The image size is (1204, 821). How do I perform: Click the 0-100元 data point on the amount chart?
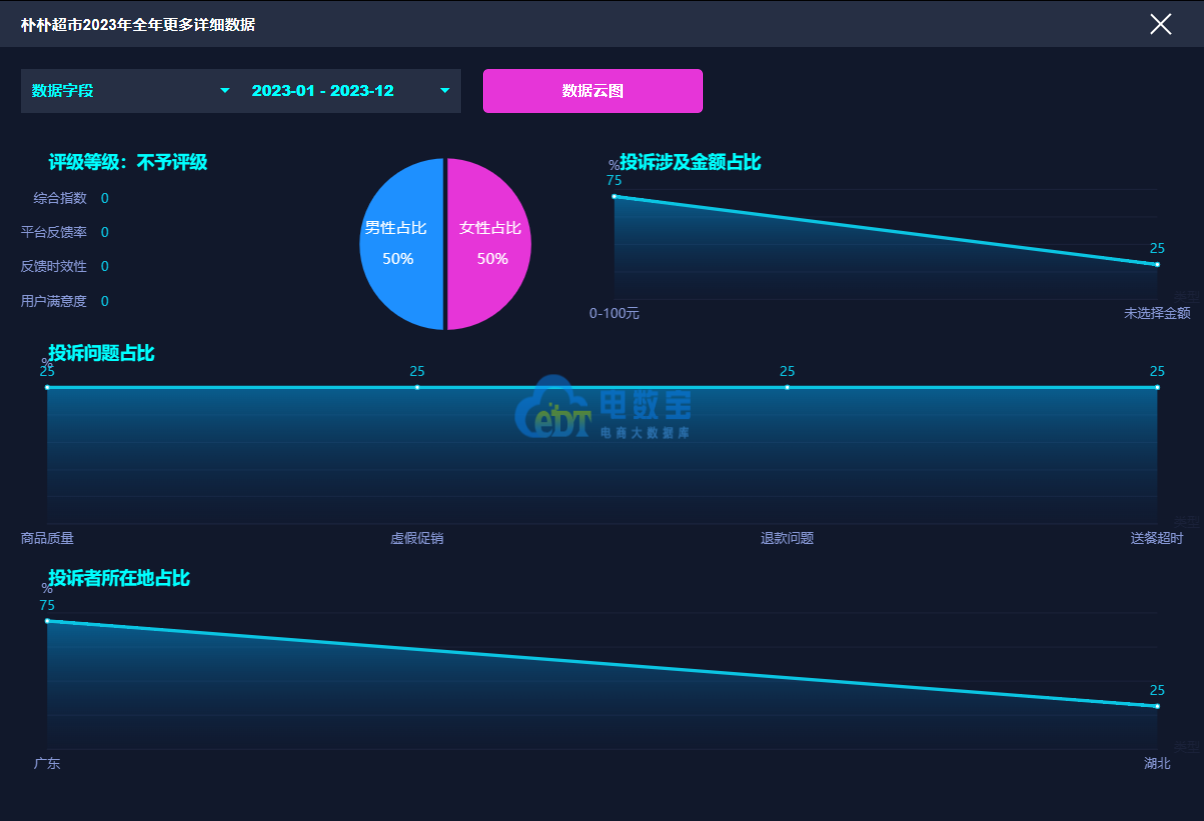(x=614, y=196)
